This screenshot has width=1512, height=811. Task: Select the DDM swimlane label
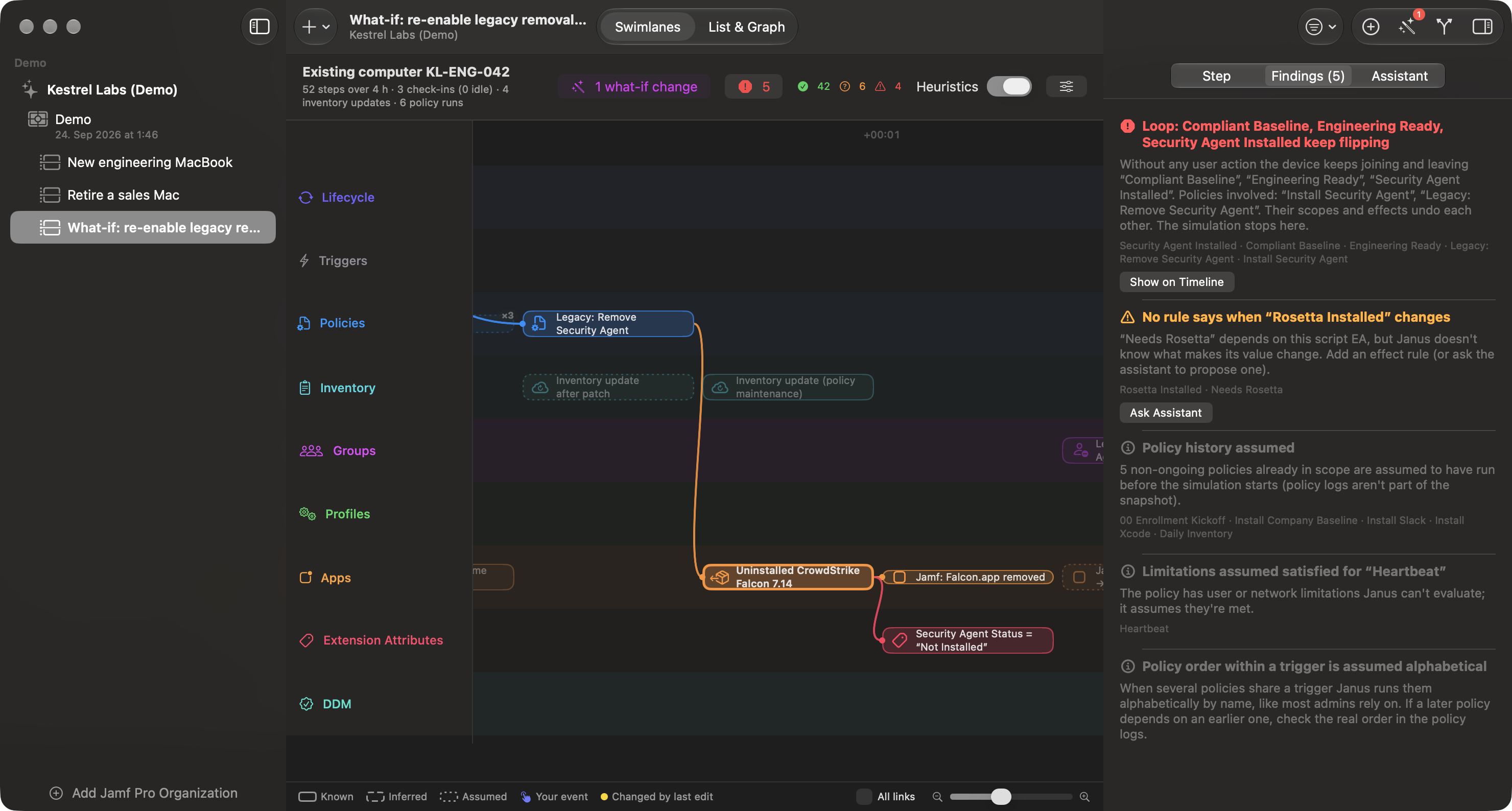click(325, 704)
